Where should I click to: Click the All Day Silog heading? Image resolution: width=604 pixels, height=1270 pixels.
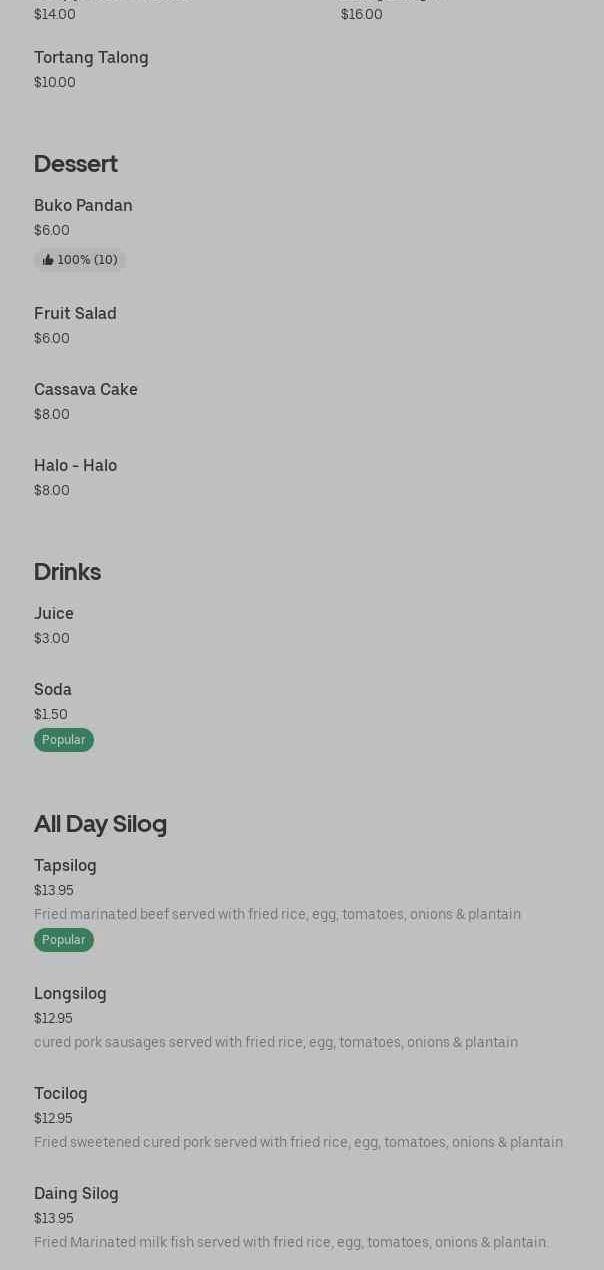[x=100, y=824]
